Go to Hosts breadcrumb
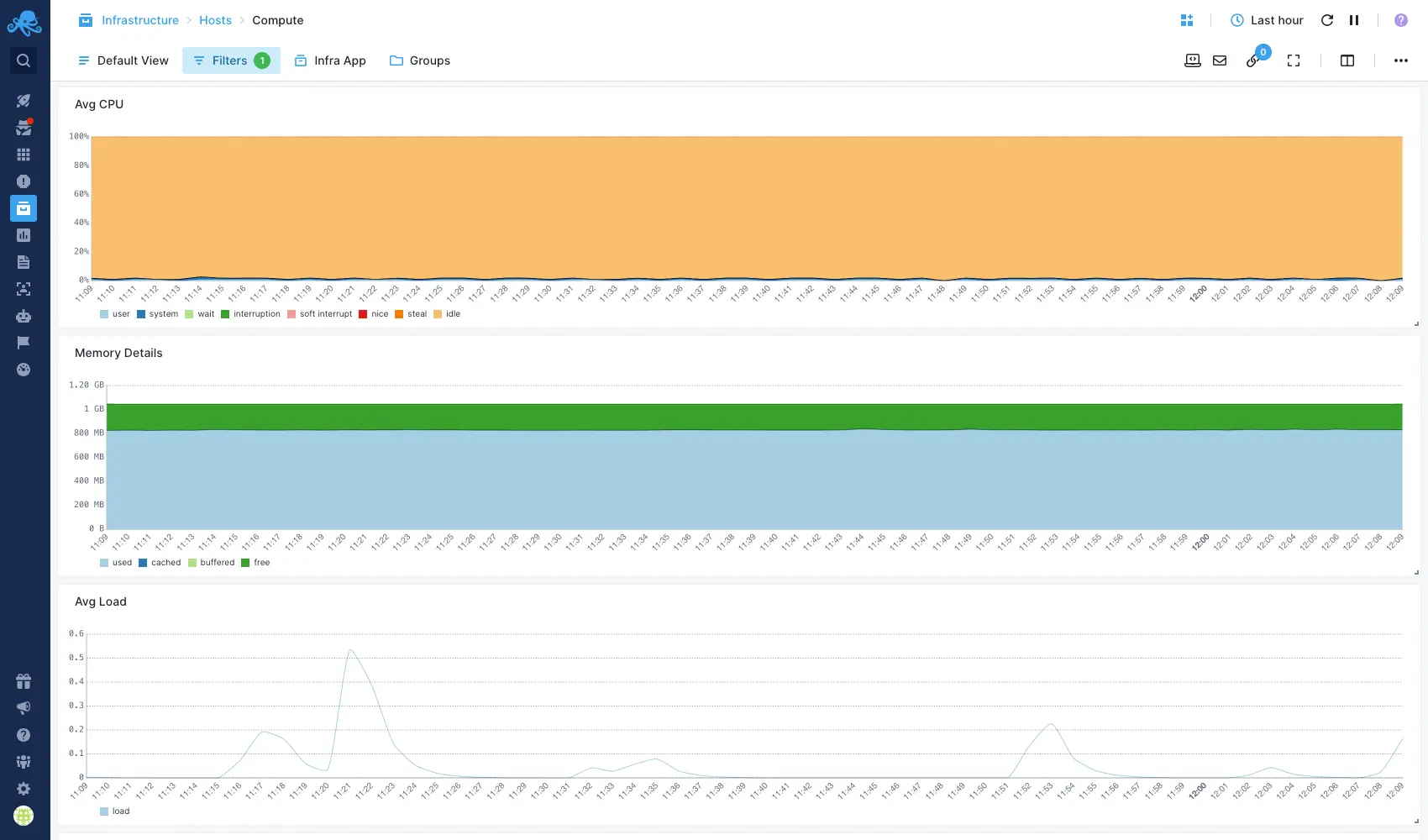Viewport: 1428px width, 840px height. pyautogui.click(x=215, y=20)
